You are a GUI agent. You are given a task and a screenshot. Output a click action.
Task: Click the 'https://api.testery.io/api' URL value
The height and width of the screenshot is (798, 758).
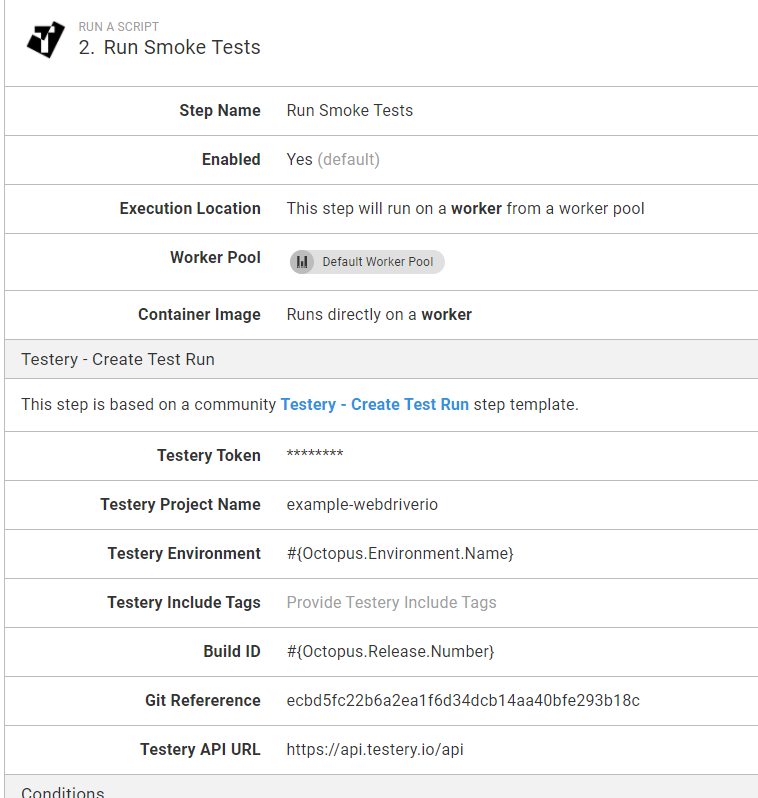coord(375,750)
